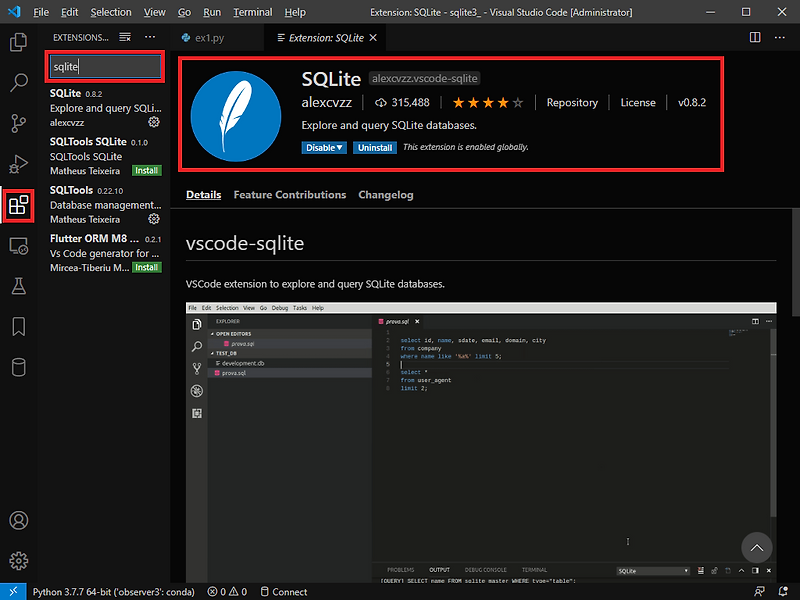Open the Go menu
The image size is (800, 600).
[184, 12]
